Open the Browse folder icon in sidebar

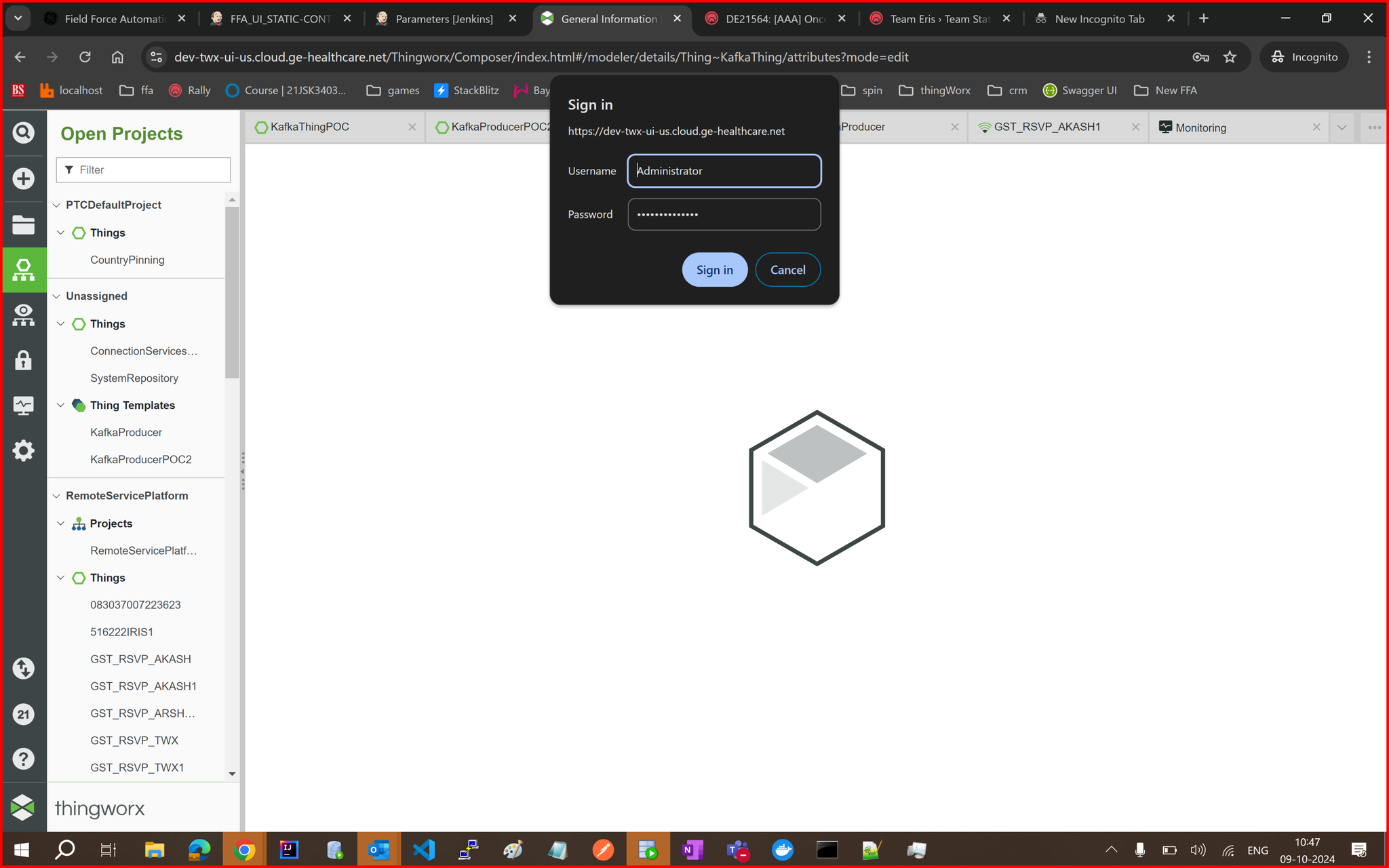pyautogui.click(x=24, y=224)
